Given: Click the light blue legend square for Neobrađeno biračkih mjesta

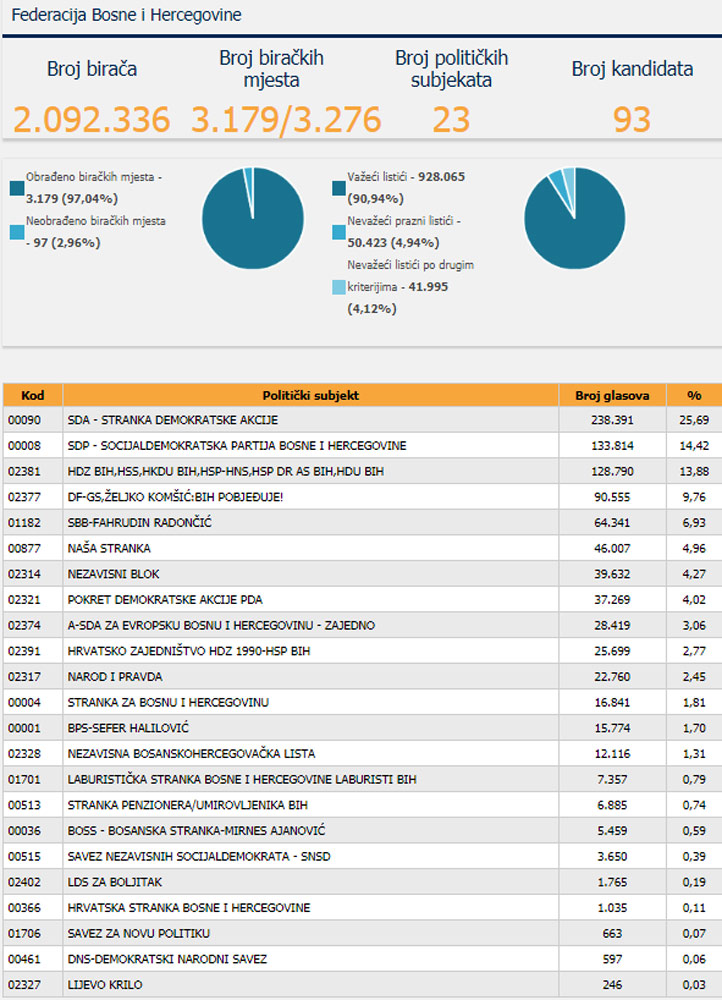Looking at the screenshot, I should pyautogui.click(x=17, y=232).
